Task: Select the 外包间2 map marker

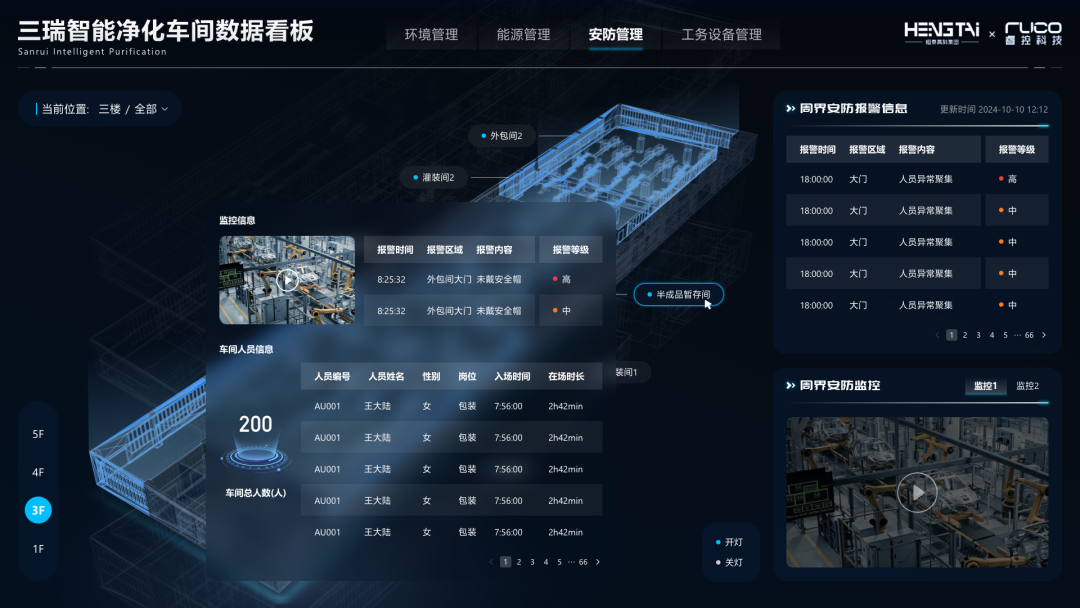Action: click(507, 136)
